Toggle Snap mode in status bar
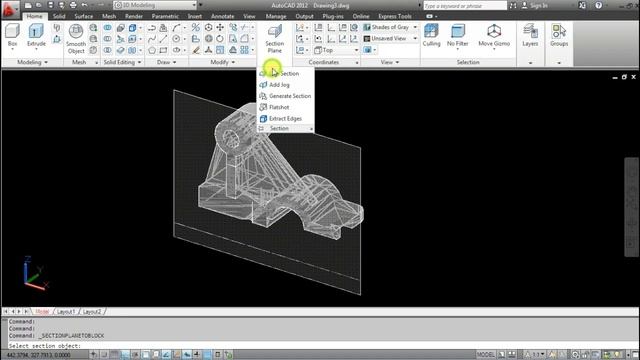 click(x=104, y=354)
